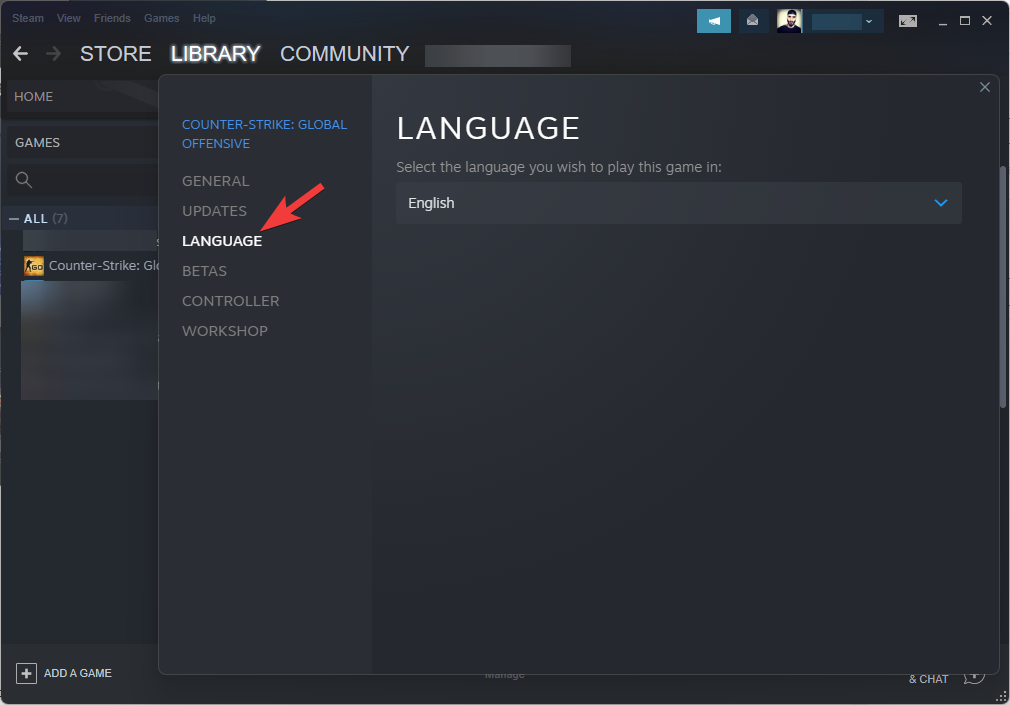Expand the account name dropdown arrow
Image resolution: width=1010 pixels, height=705 pixels.
click(x=869, y=21)
